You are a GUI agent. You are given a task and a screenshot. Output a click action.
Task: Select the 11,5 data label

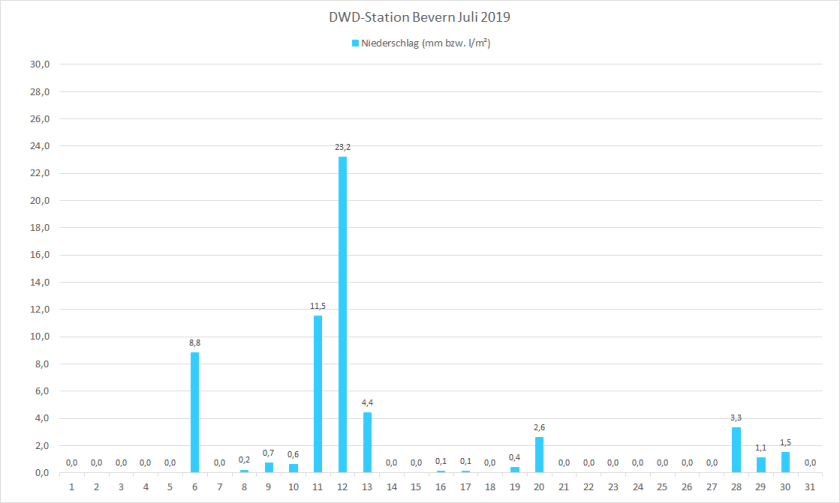tap(318, 306)
